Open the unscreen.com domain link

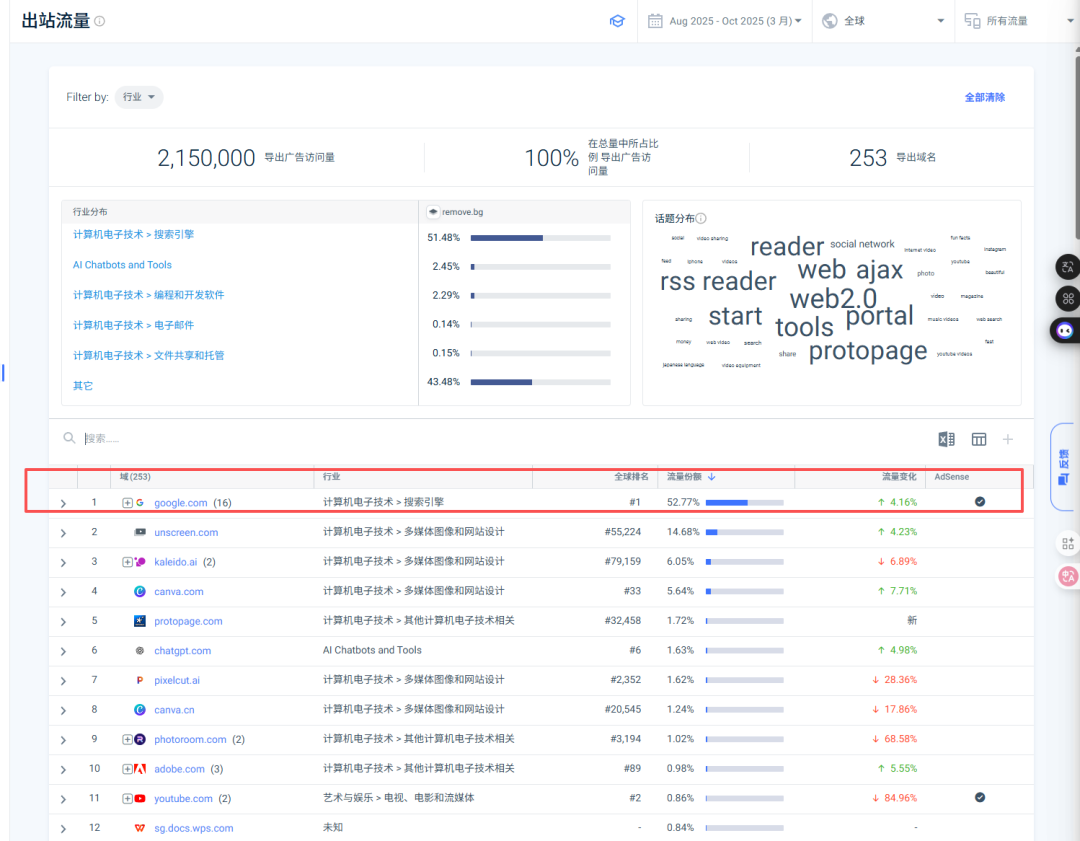click(x=186, y=532)
